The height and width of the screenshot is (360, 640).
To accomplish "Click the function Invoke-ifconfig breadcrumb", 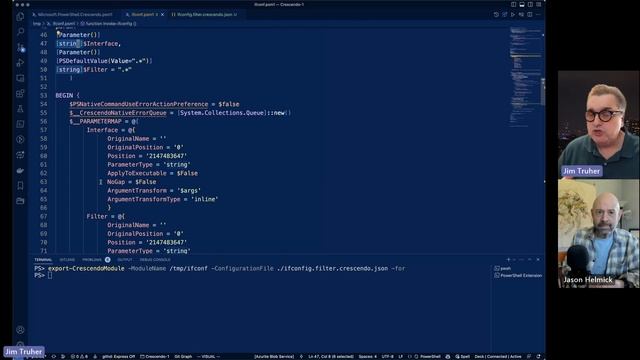I will coord(108,24).
